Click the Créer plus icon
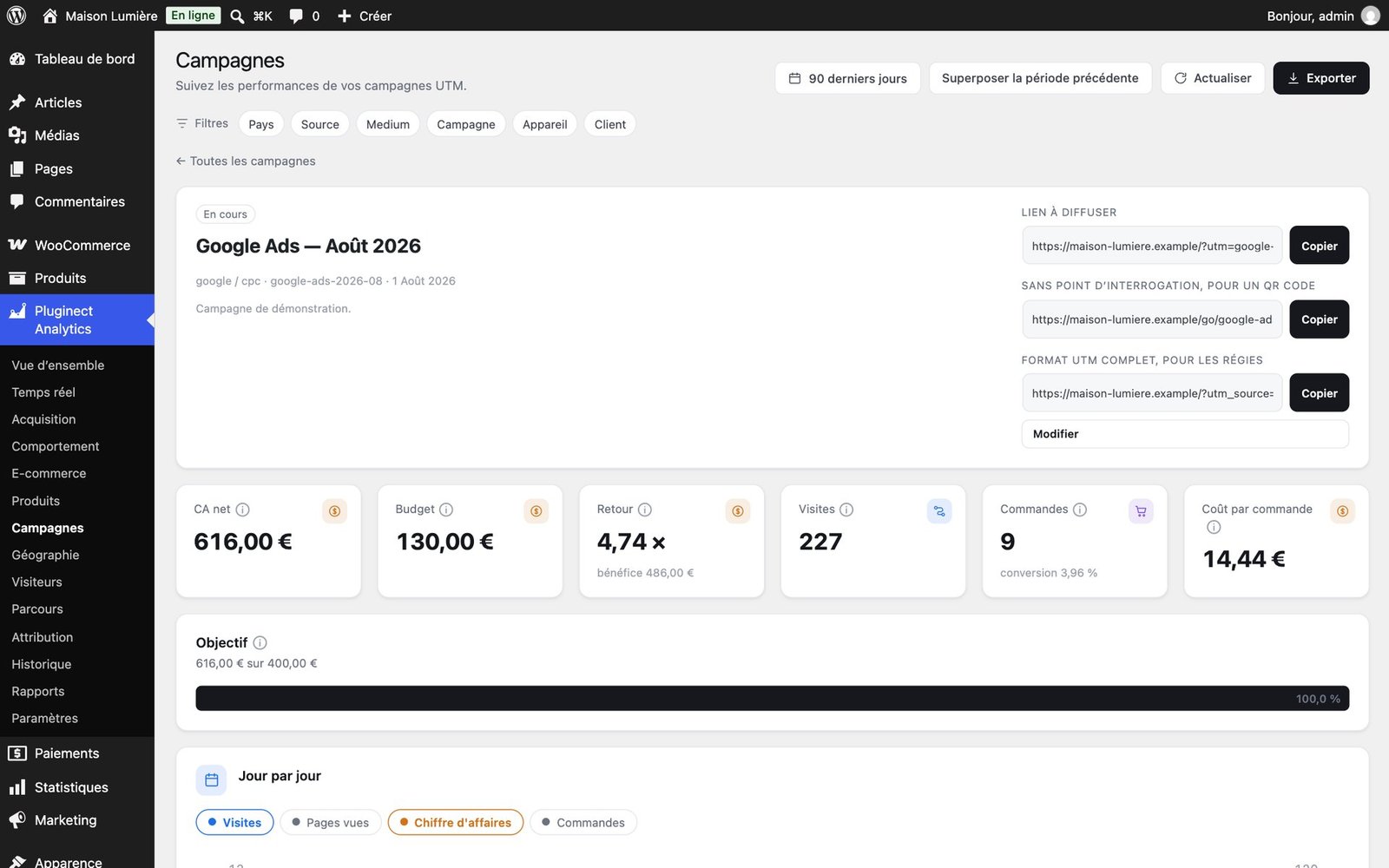Screen dimensions: 1389x868 coord(345,16)
